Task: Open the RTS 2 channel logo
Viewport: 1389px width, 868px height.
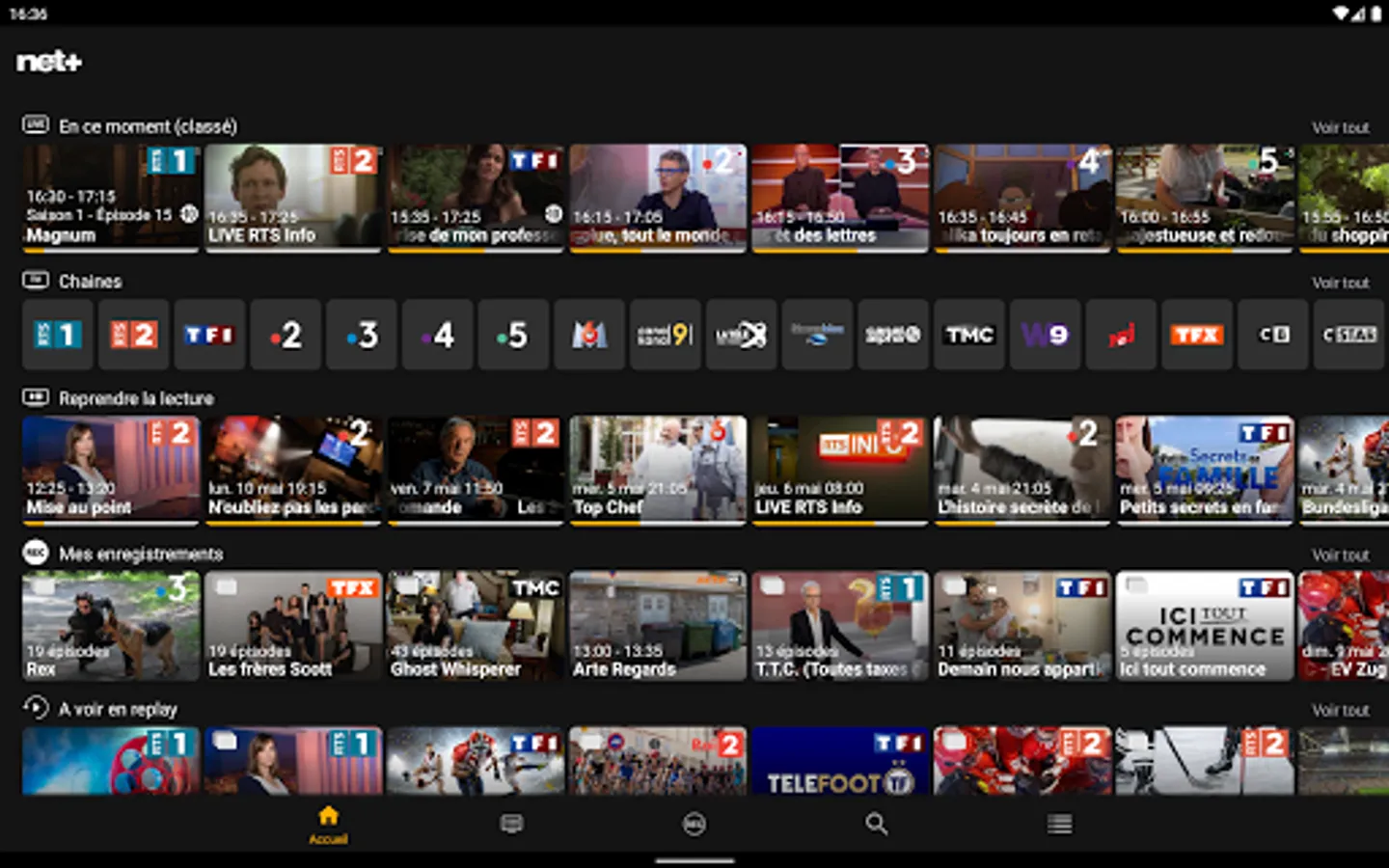Action: click(x=134, y=335)
